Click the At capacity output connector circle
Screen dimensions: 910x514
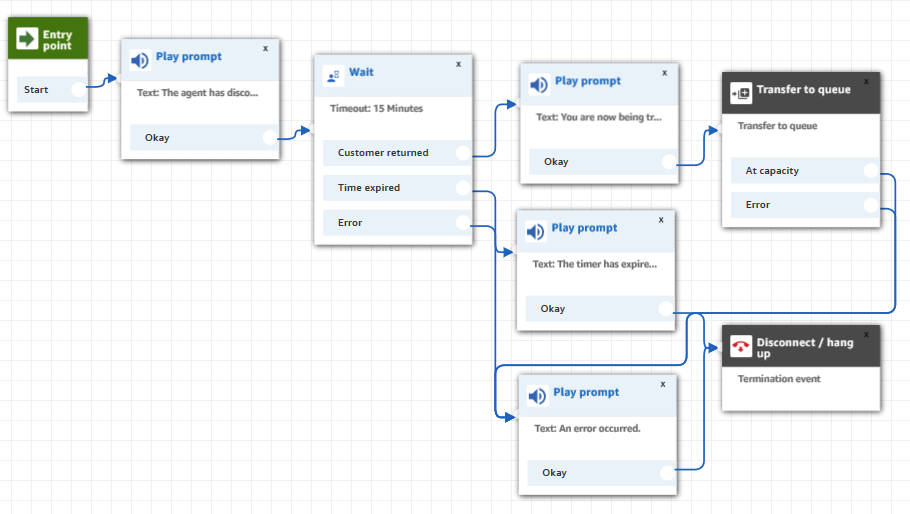[870, 171]
